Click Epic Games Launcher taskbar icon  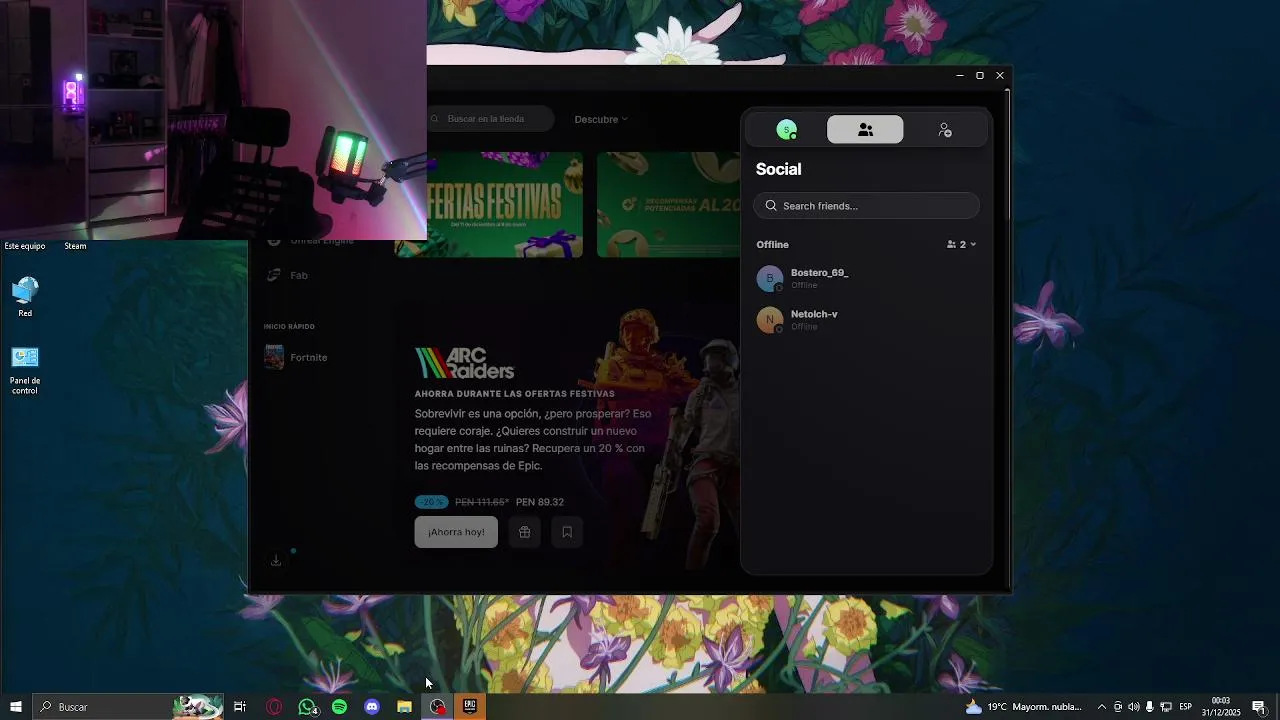coord(470,707)
